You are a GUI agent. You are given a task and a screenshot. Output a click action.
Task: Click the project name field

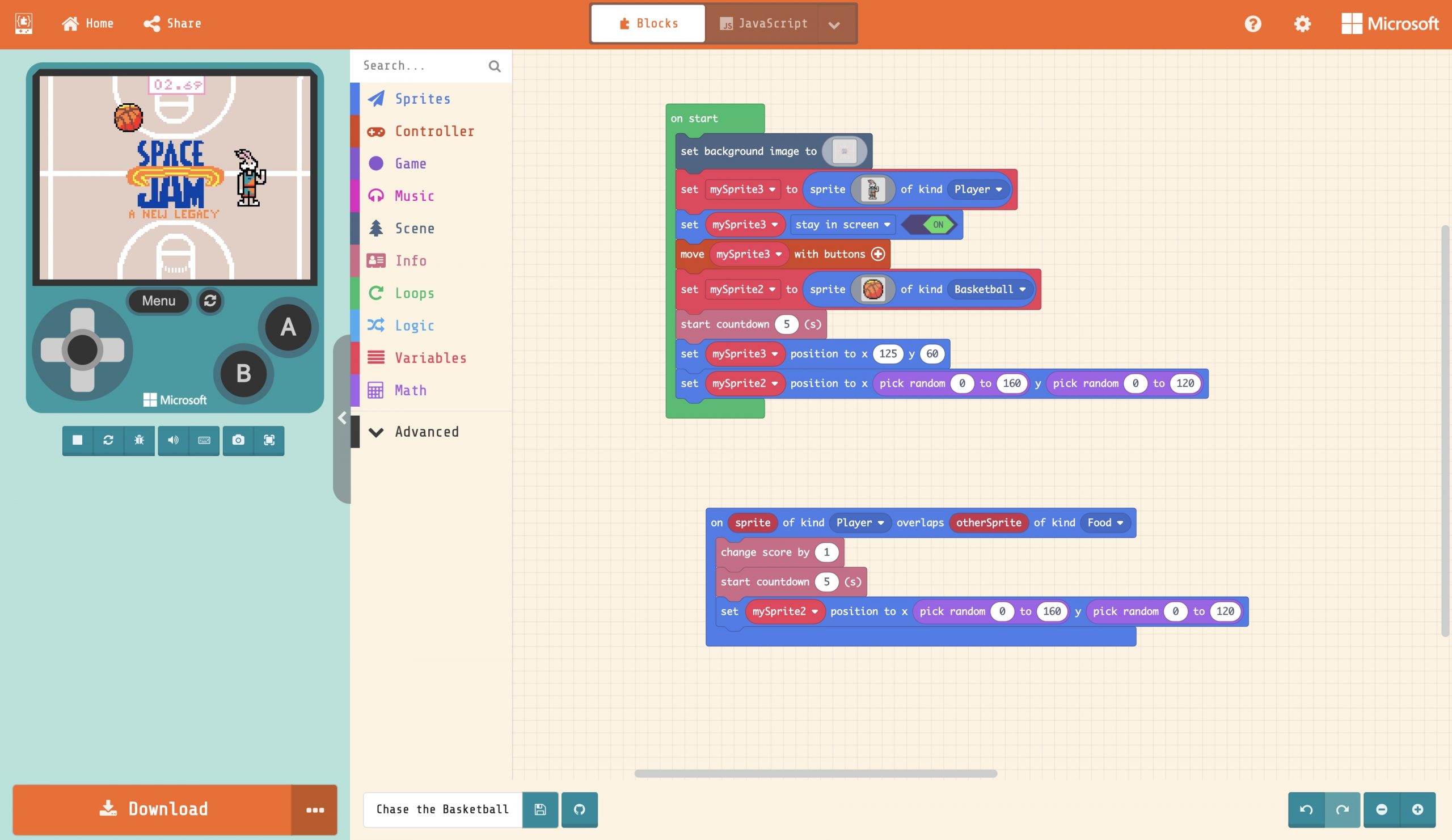point(442,809)
